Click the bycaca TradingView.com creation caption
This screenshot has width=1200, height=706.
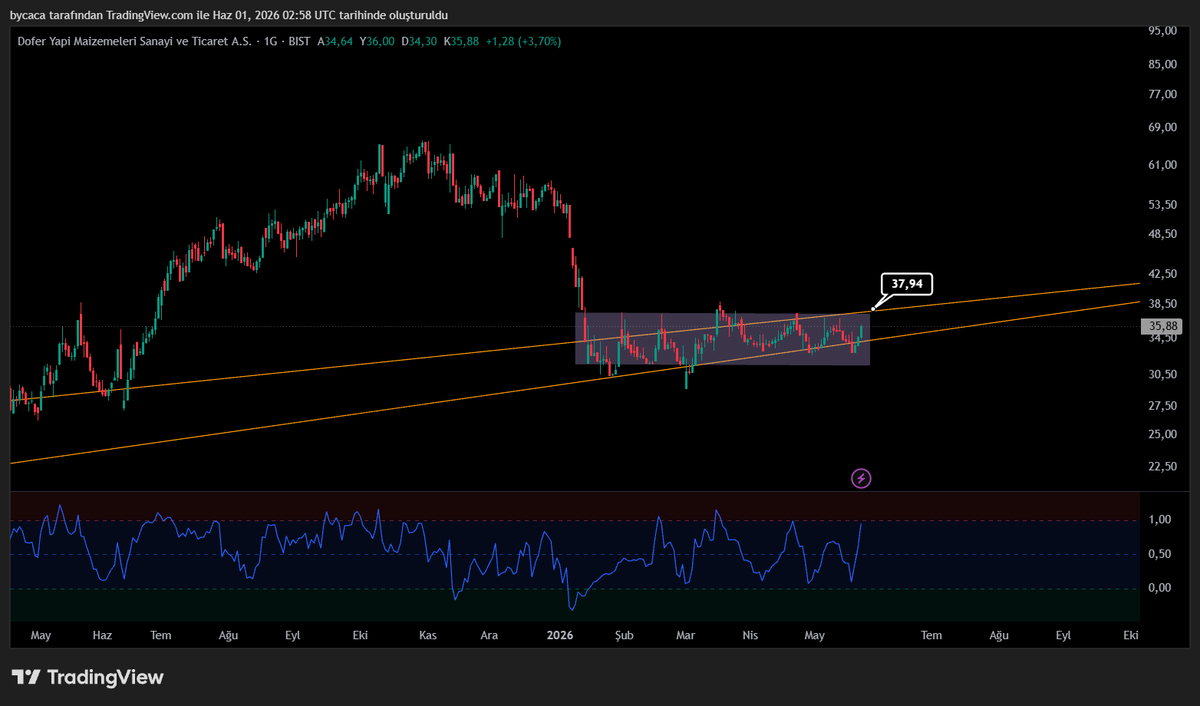pos(228,15)
